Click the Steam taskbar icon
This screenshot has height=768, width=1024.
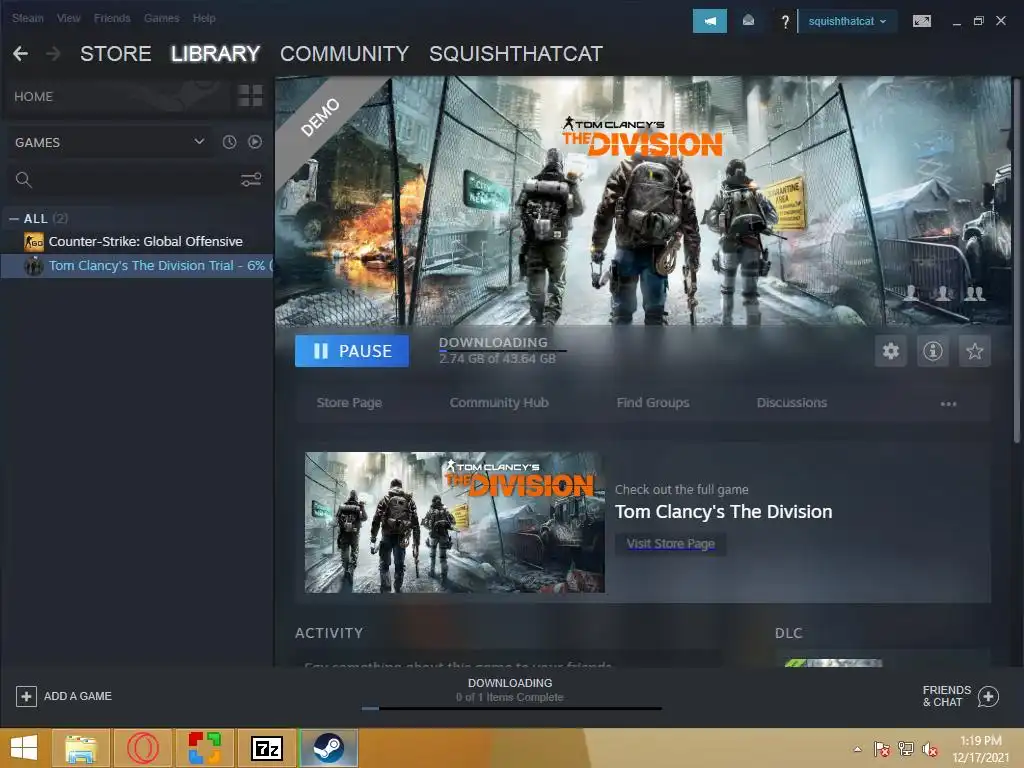[x=328, y=748]
